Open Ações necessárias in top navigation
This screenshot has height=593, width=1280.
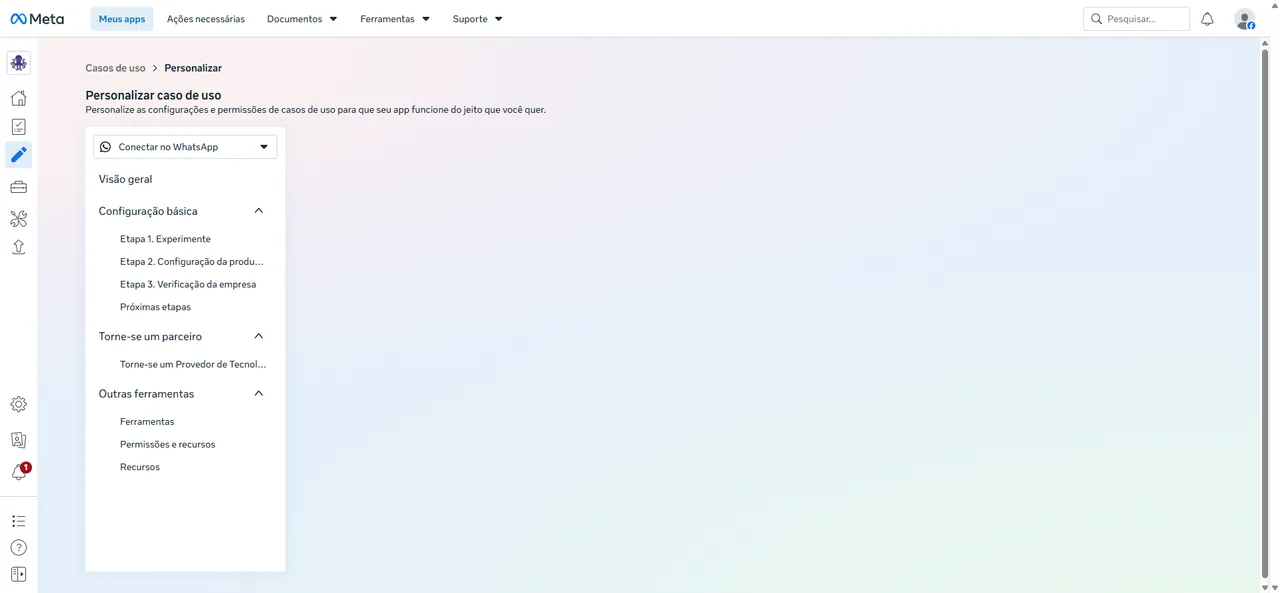point(206,19)
